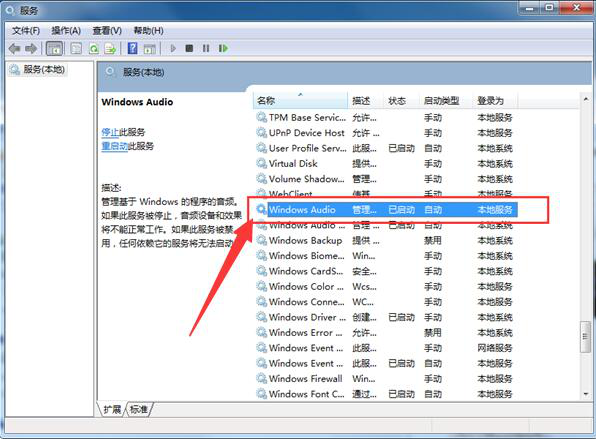The image size is (596, 439).
Task: Click the Windows Backup gear icon
Action: [262, 240]
